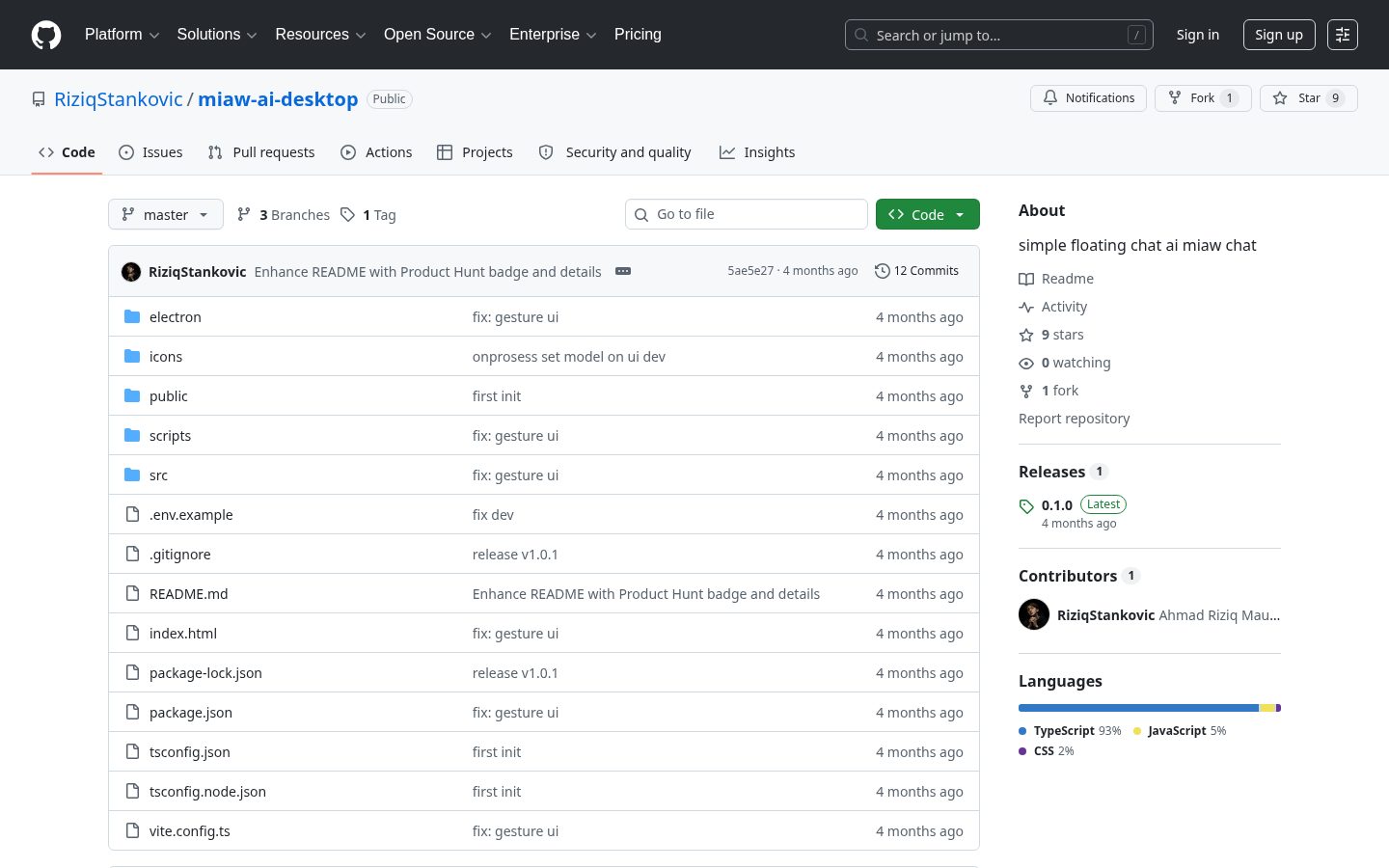Open the RiziqStankovic owner profile link
This screenshot has height=868, width=1389.
coord(119,99)
